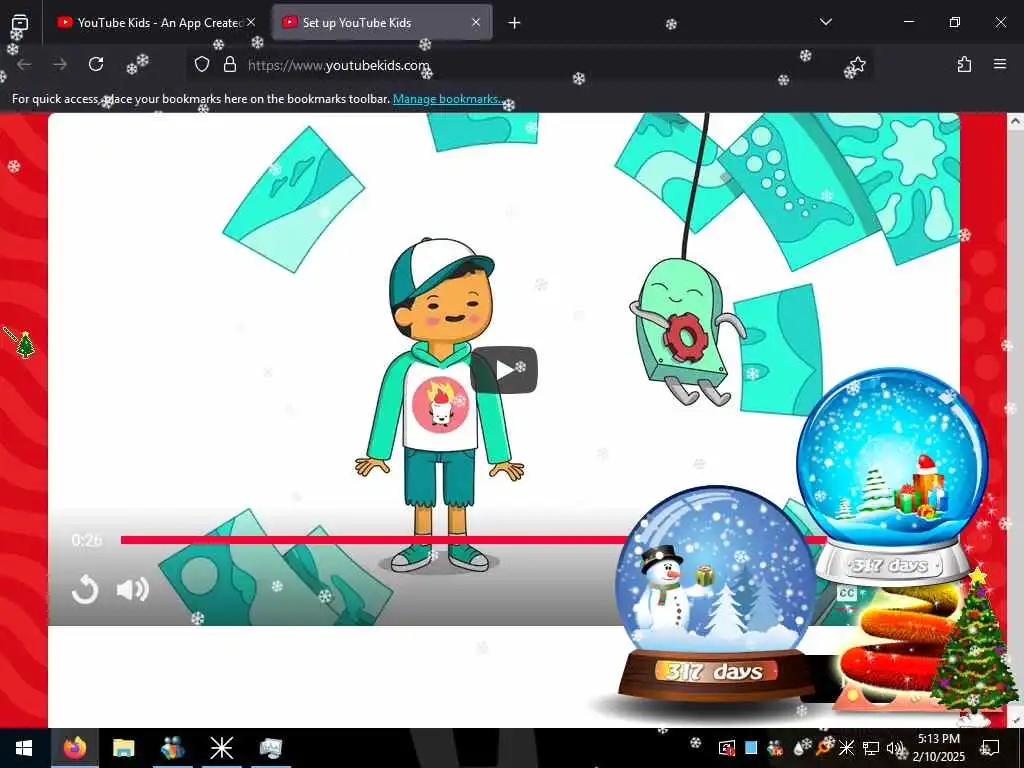Open File Explorer from the taskbar
The image size is (1024, 768).
pos(123,748)
